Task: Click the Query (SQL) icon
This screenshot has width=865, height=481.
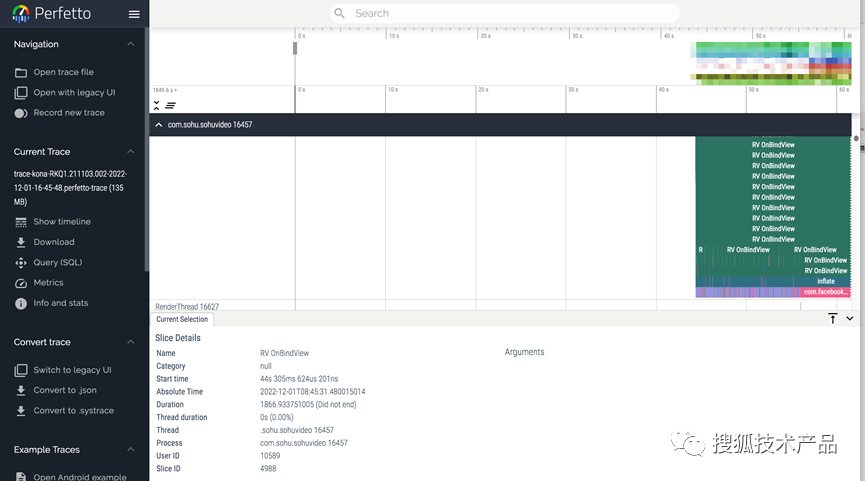Action: (21, 263)
